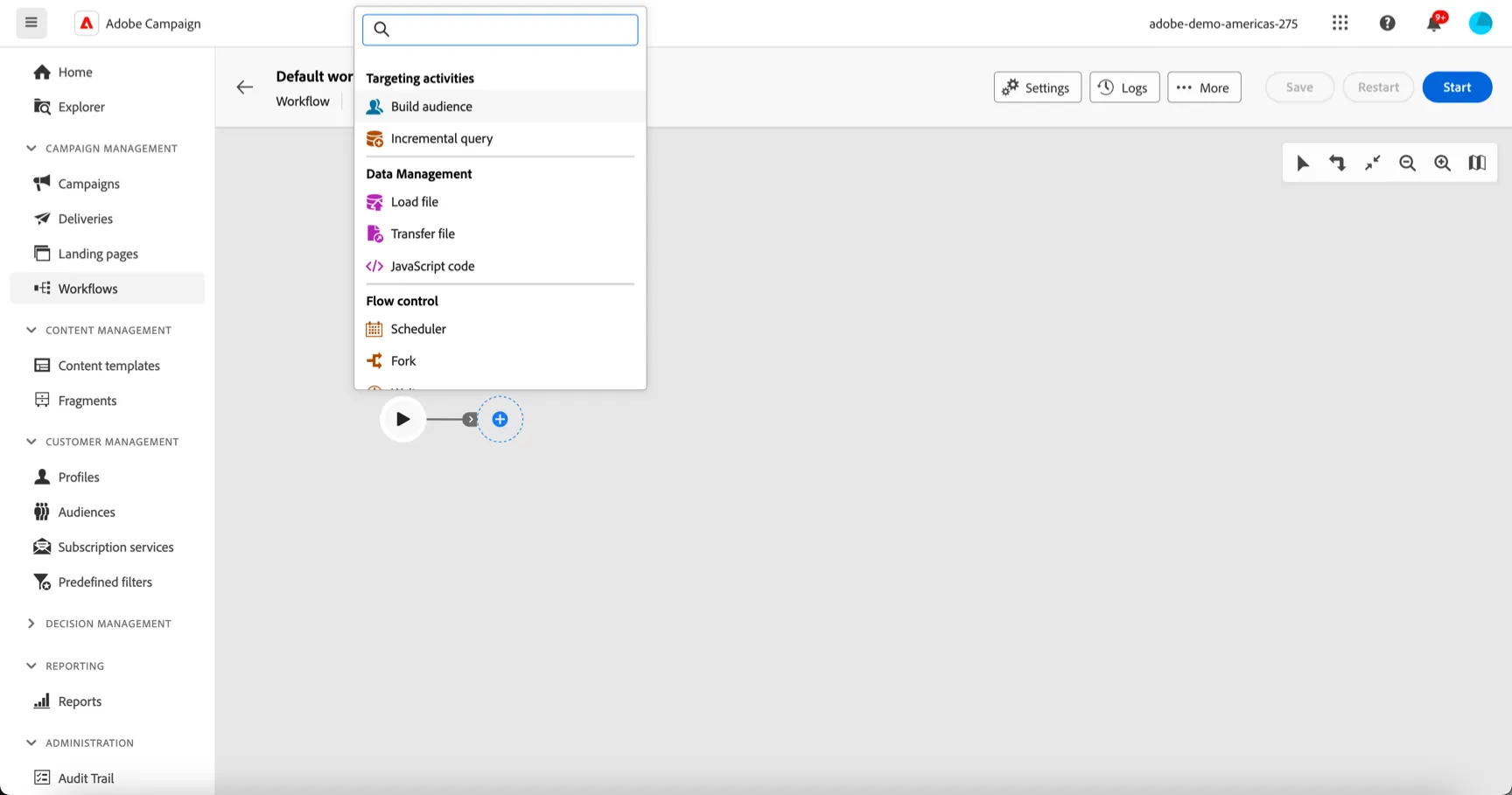Collapse the Customer Management section
This screenshot has height=795, width=1512.
pos(31,442)
